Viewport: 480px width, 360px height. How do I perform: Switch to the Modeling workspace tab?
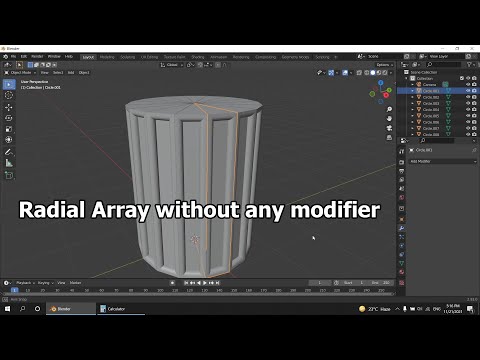click(107, 57)
